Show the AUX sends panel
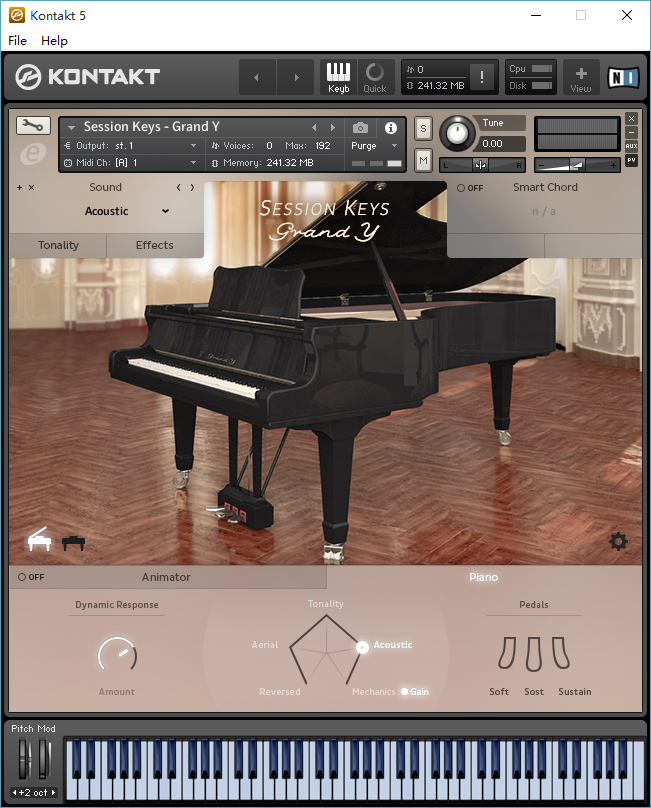Image resolution: width=651 pixels, height=808 pixels. (x=631, y=146)
